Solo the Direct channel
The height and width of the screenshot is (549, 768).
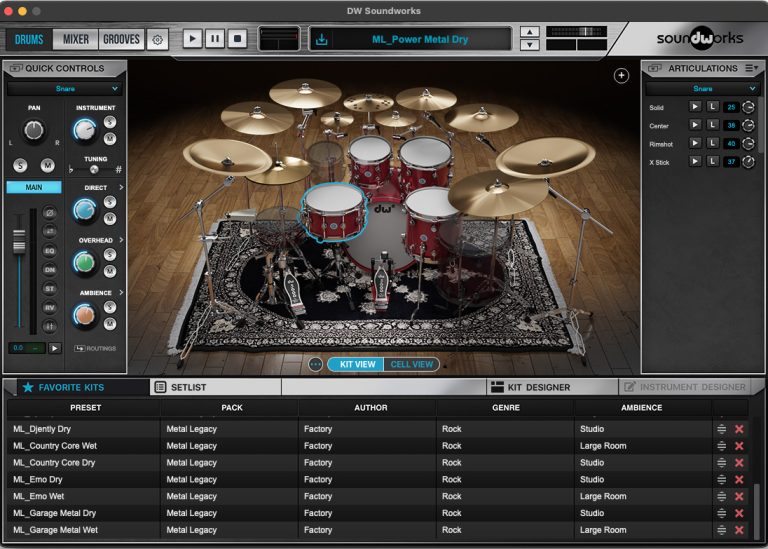point(110,202)
